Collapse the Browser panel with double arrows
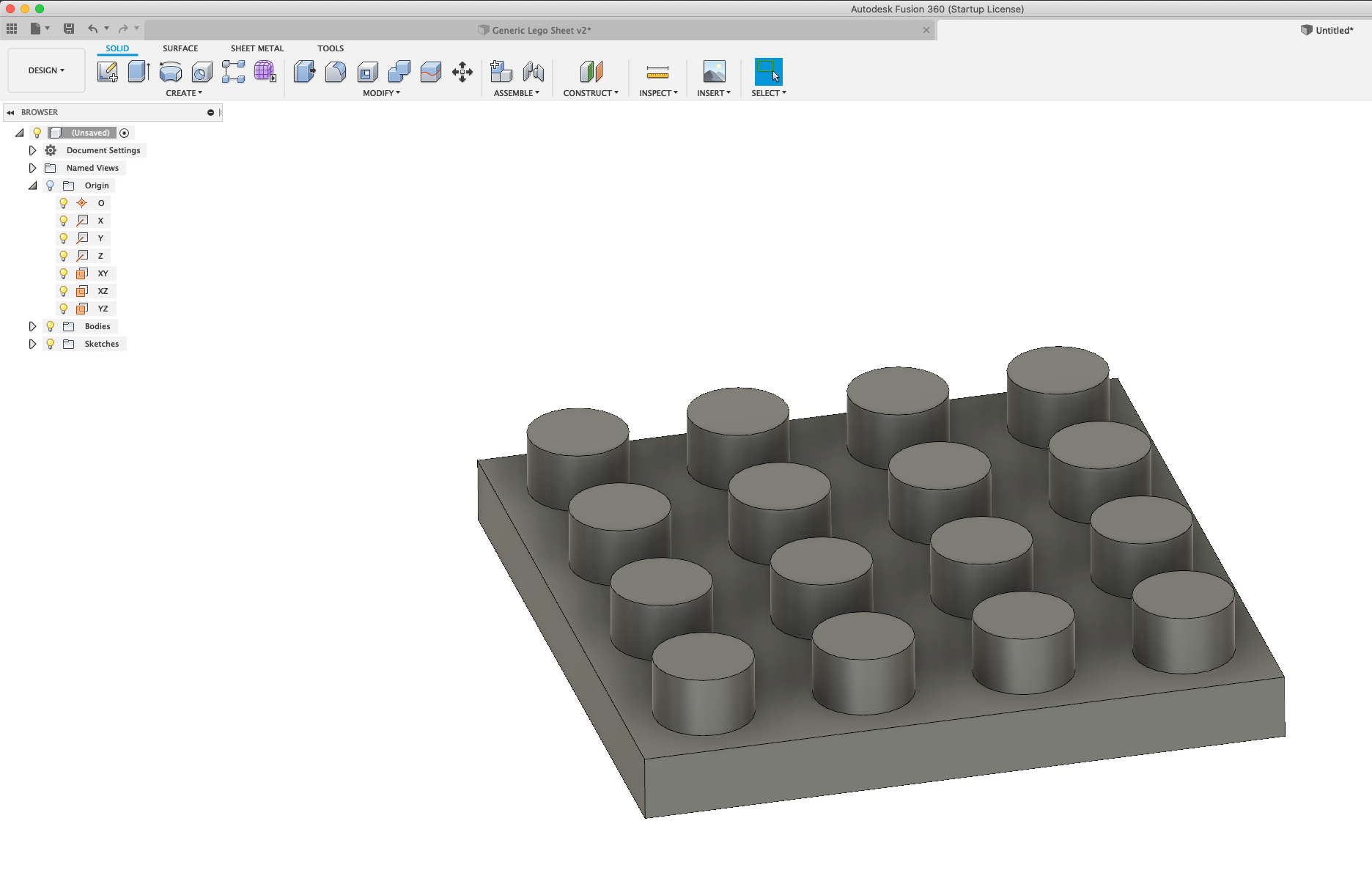The image size is (1372, 895). pyautogui.click(x=10, y=112)
